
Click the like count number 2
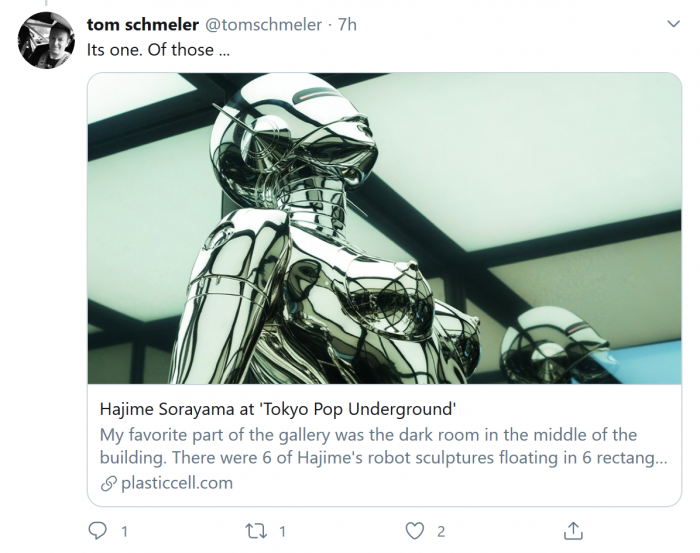tap(441, 531)
